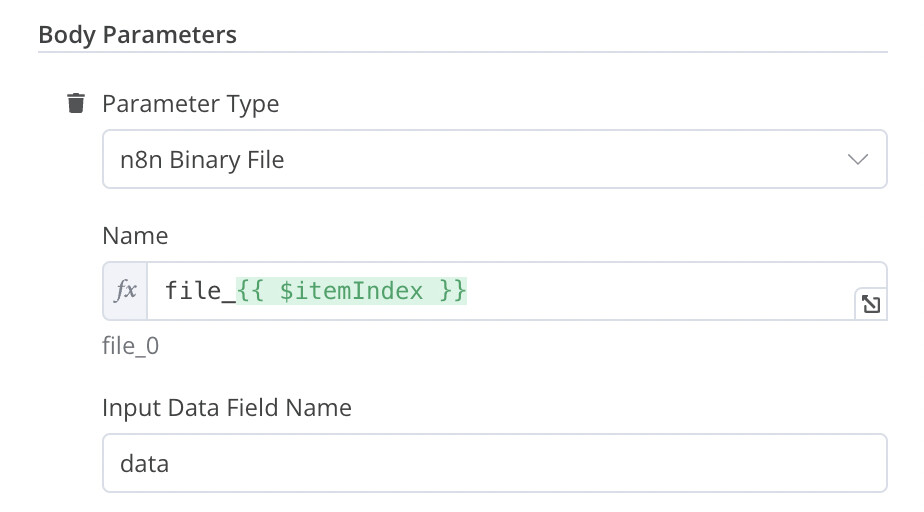This screenshot has height=512, width=924.
Task: Click the "Body Parameters" section heading
Action: 137,35
